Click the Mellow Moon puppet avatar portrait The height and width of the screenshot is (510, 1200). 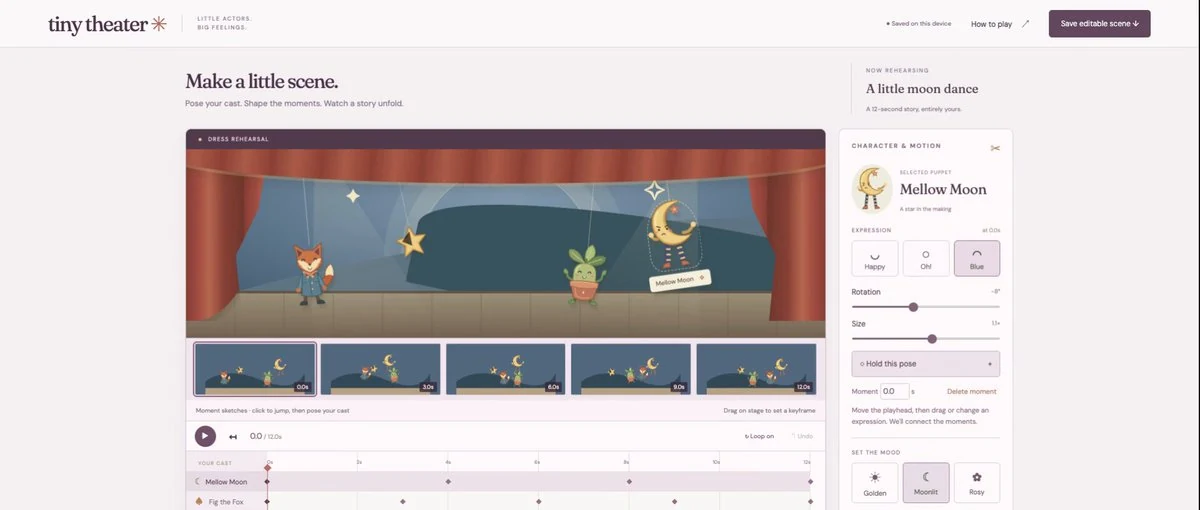[x=871, y=189]
